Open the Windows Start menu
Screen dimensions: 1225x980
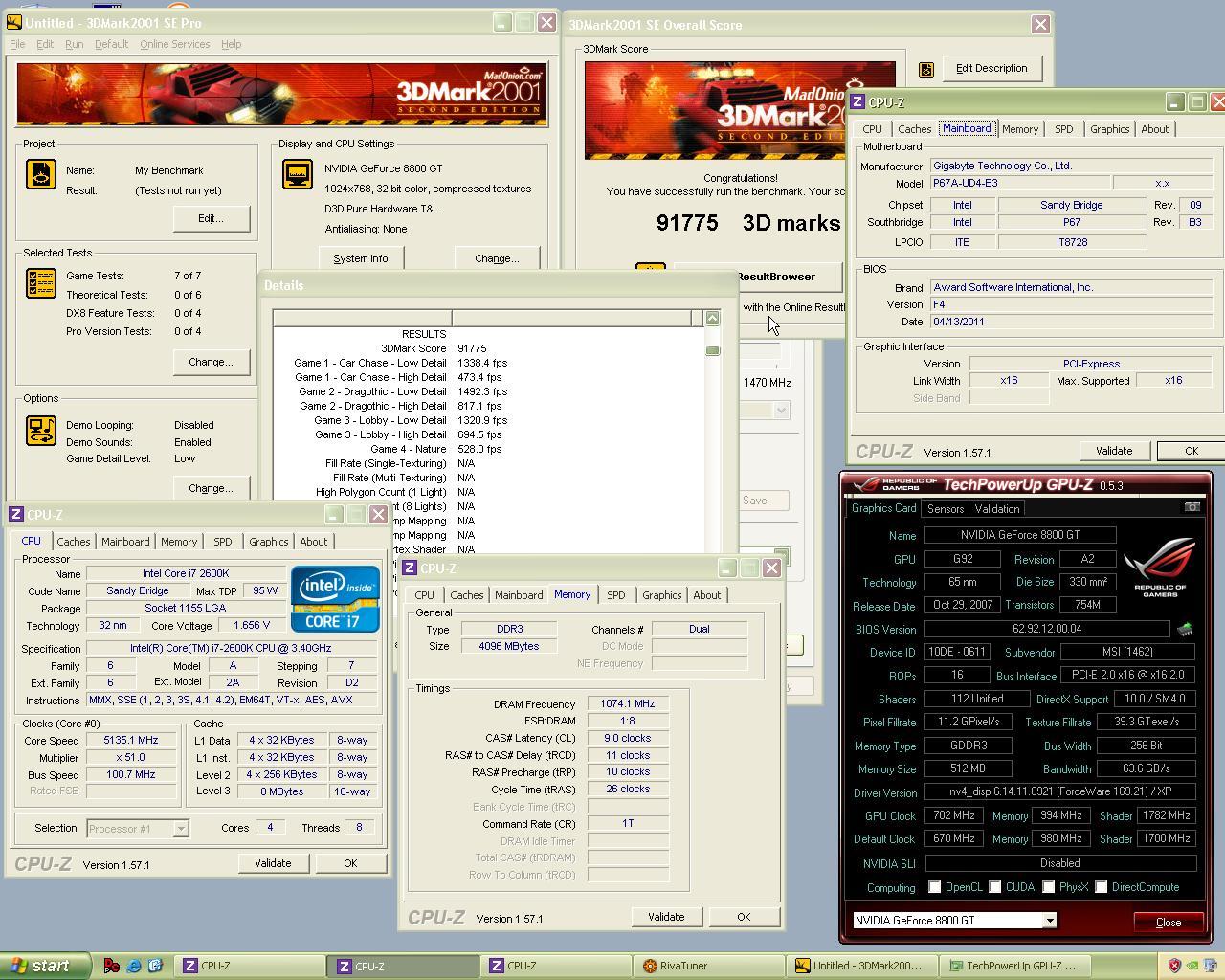tap(45, 966)
